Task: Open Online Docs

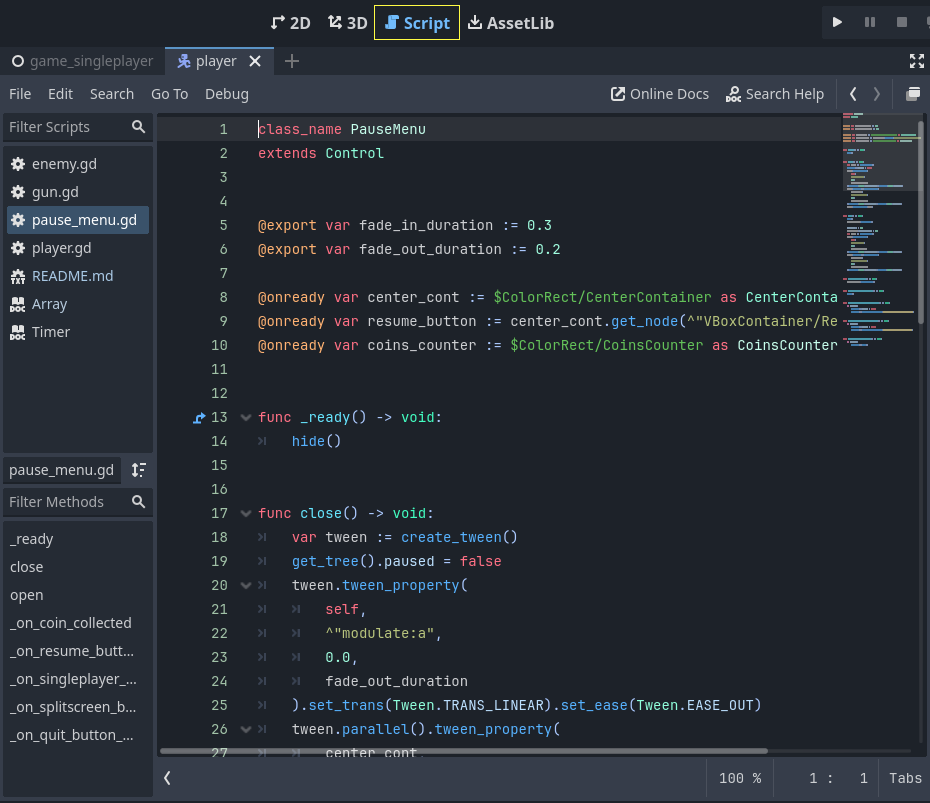Action: click(x=660, y=93)
